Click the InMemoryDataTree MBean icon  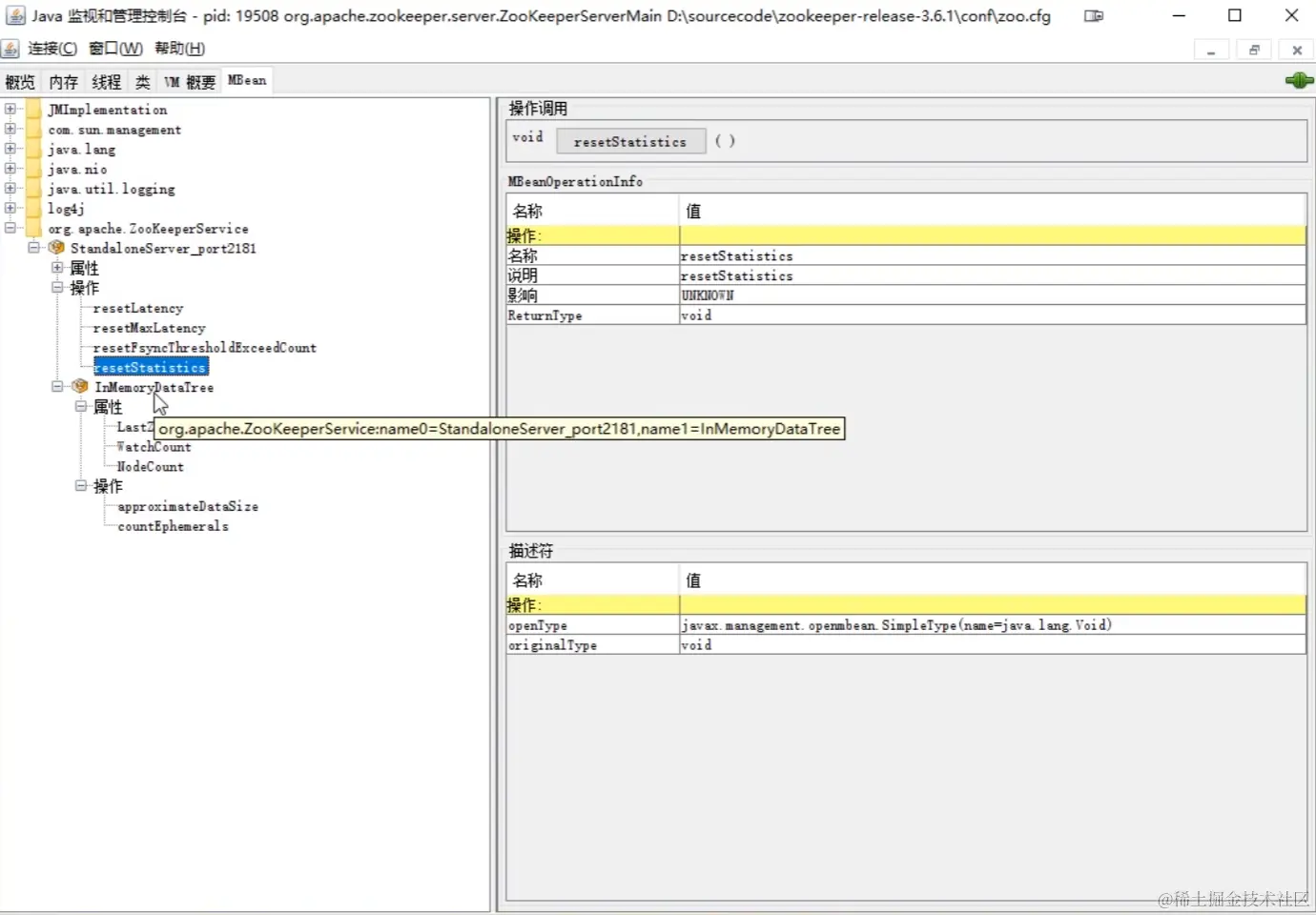[x=81, y=387]
